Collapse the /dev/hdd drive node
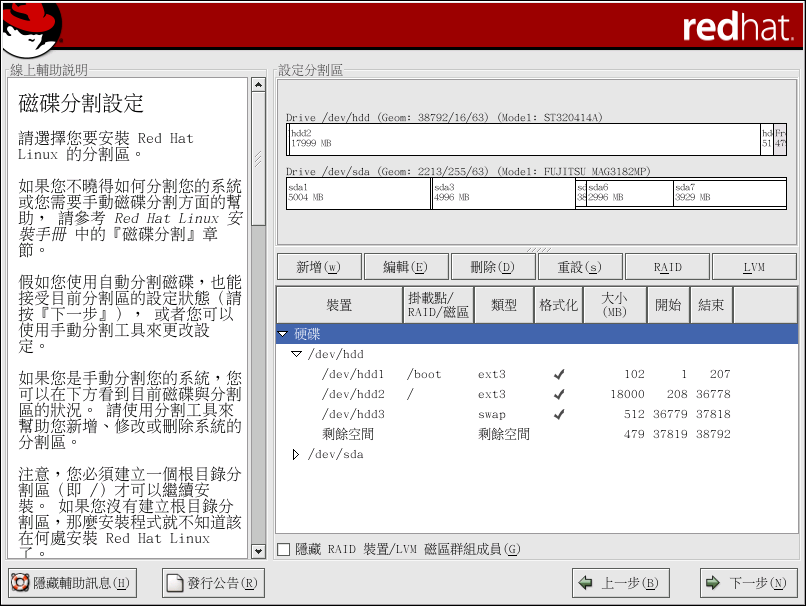806x606 pixels. click(296, 354)
